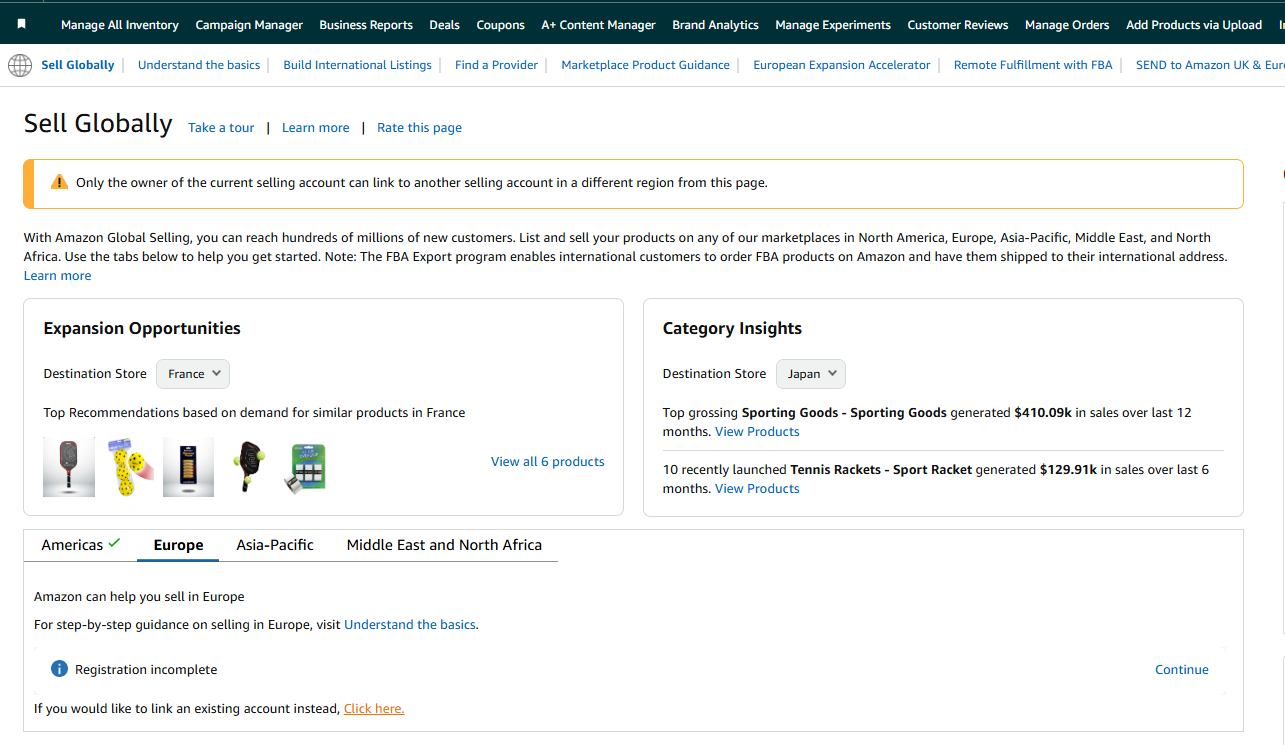Open the green overgrip pack thumbnail
The width and height of the screenshot is (1285, 745).
[x=308, y=468]
